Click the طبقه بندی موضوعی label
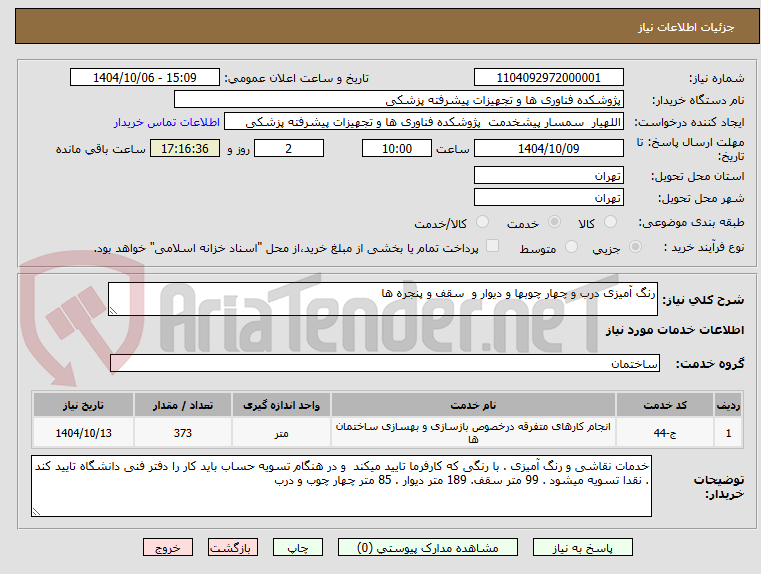 coord(692,223)
